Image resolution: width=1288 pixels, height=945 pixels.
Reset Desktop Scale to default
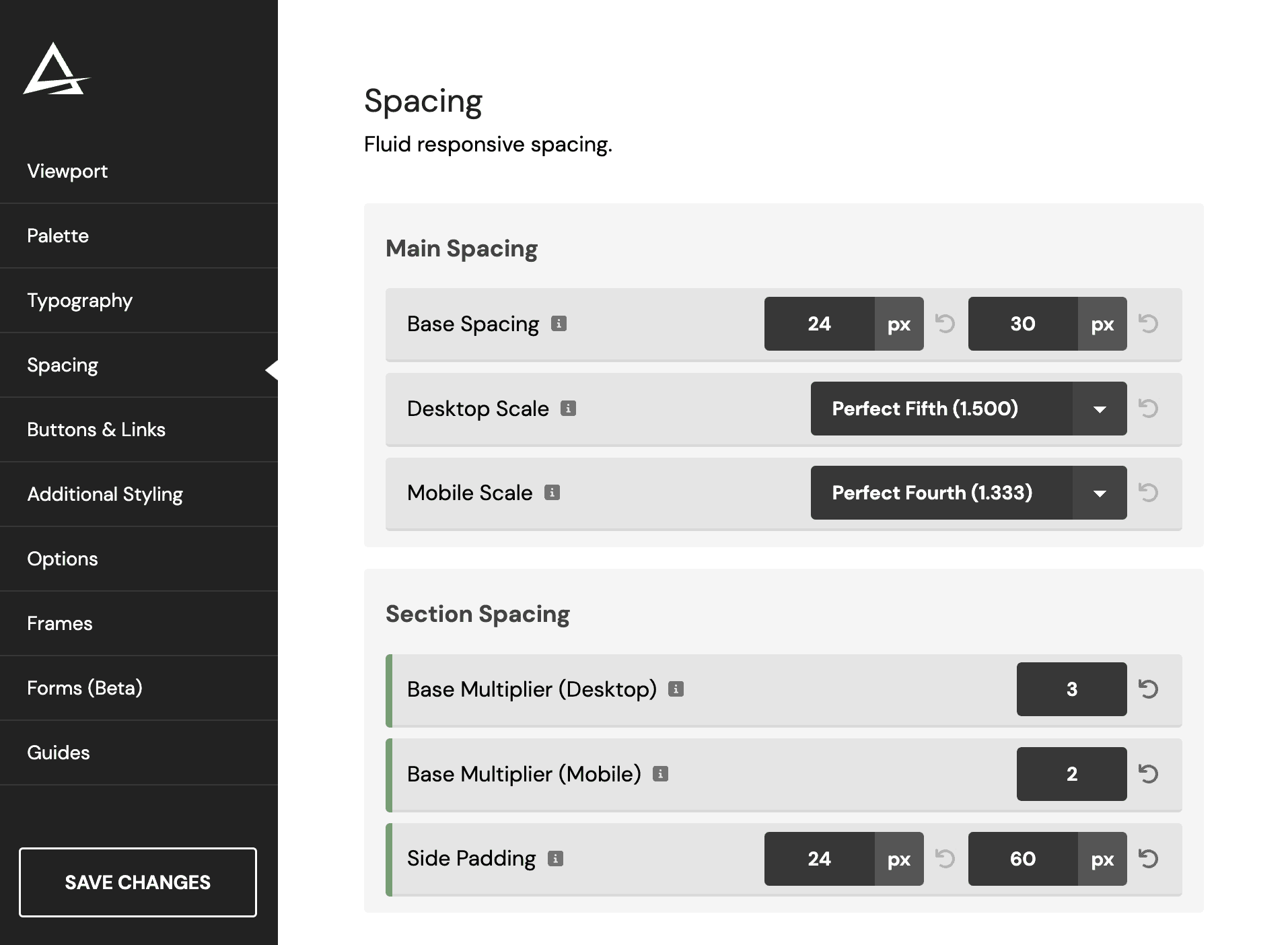pyautogui.click(x=1149, y=409)
